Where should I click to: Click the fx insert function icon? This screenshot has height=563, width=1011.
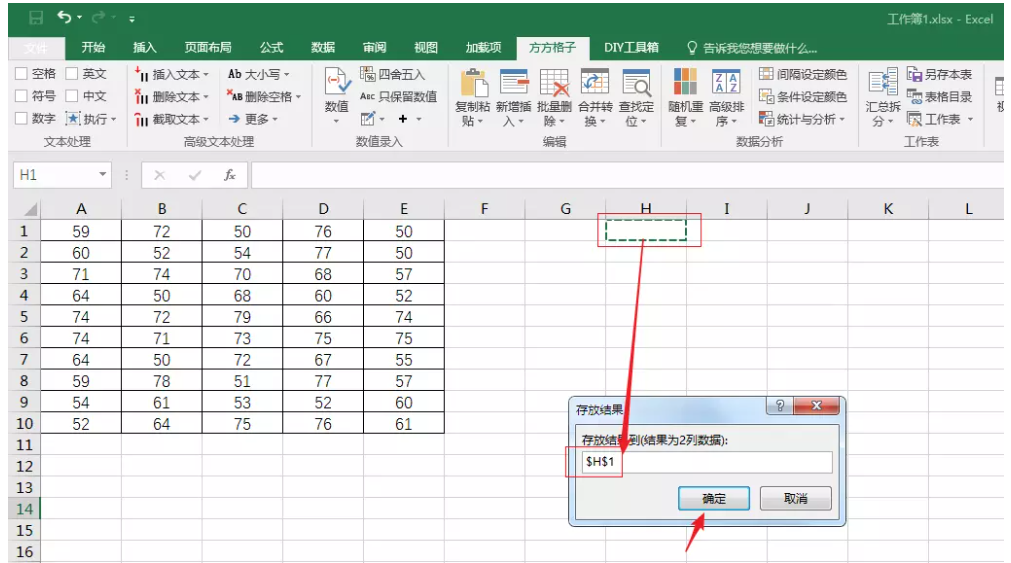pyautogui.click(x=229, y=175)
